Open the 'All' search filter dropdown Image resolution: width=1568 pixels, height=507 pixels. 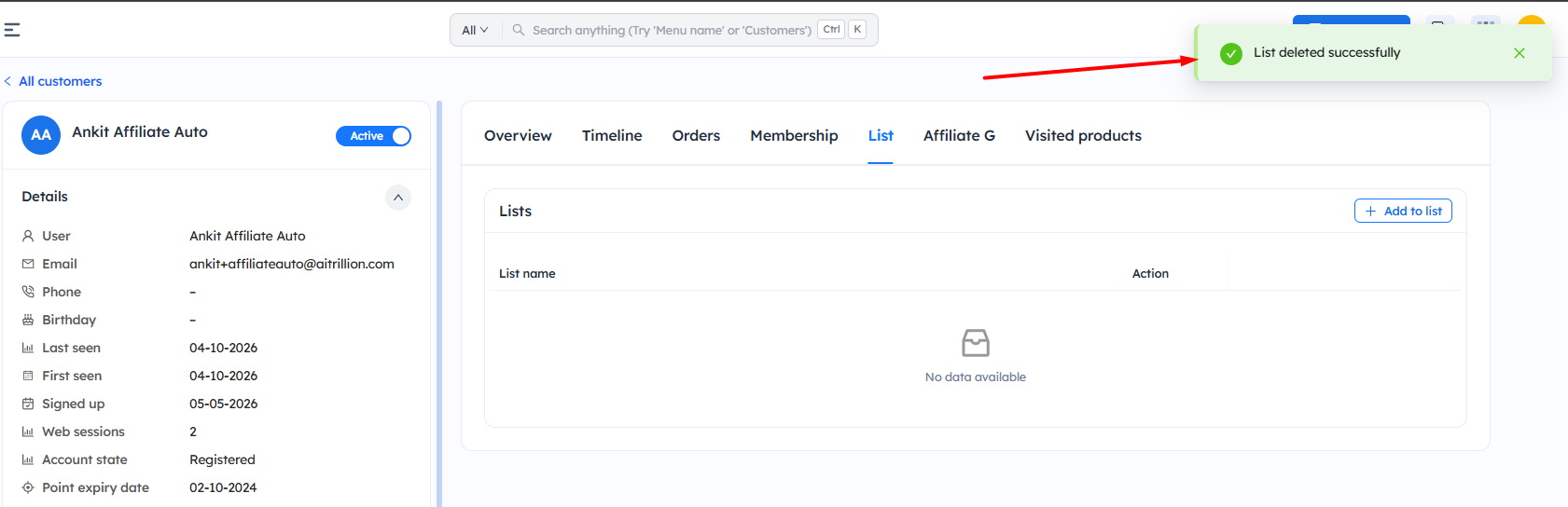click(475, 30)
